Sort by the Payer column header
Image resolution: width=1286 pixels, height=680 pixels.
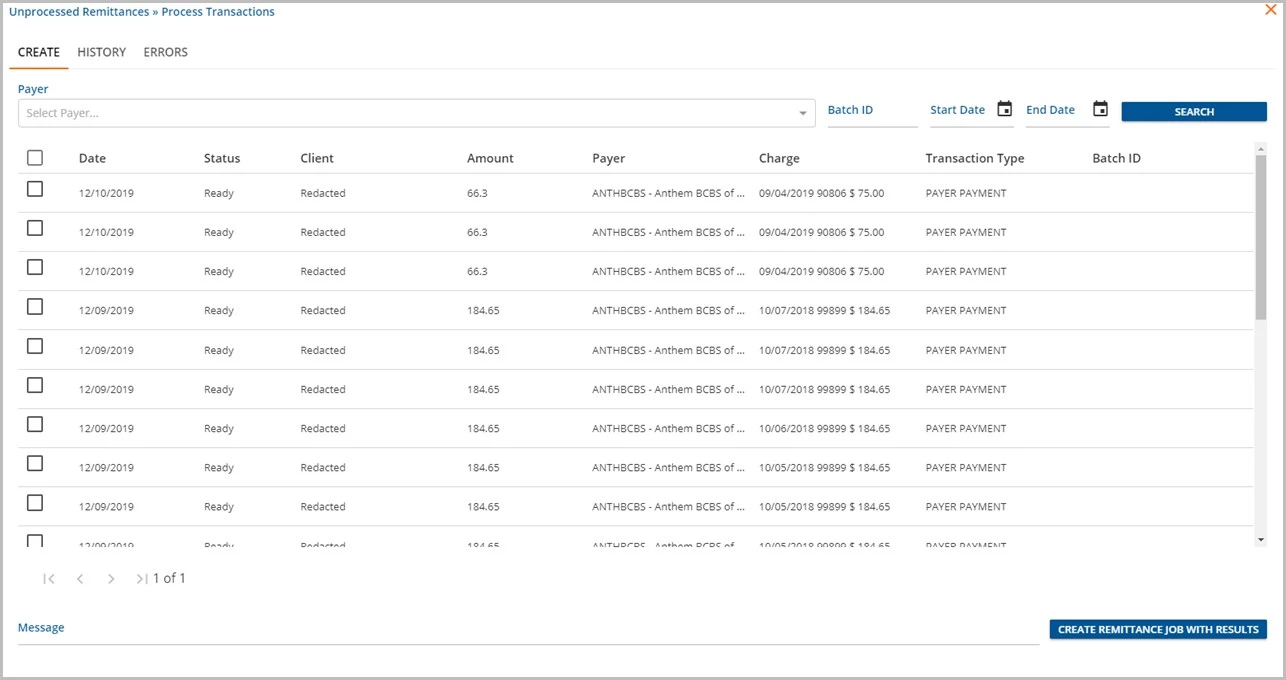pyautogui.click(x=608, y=158)
